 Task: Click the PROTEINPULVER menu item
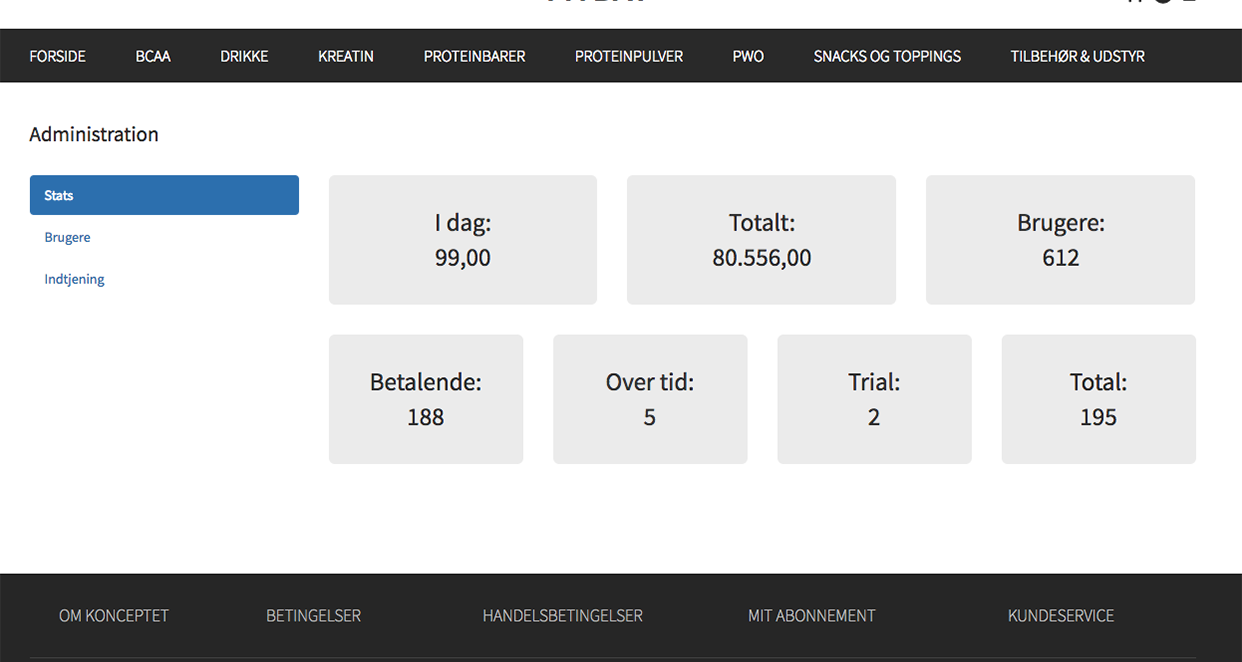(x=629, y=56)
